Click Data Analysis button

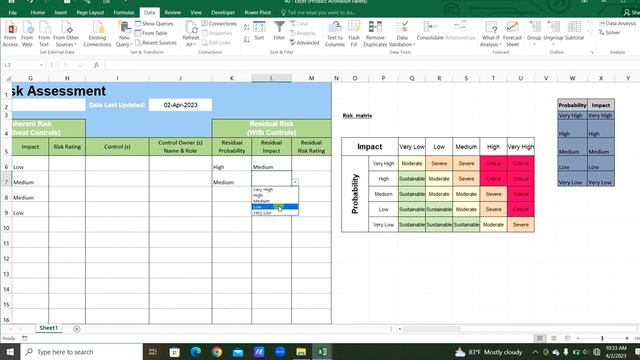tap(617, 24)
